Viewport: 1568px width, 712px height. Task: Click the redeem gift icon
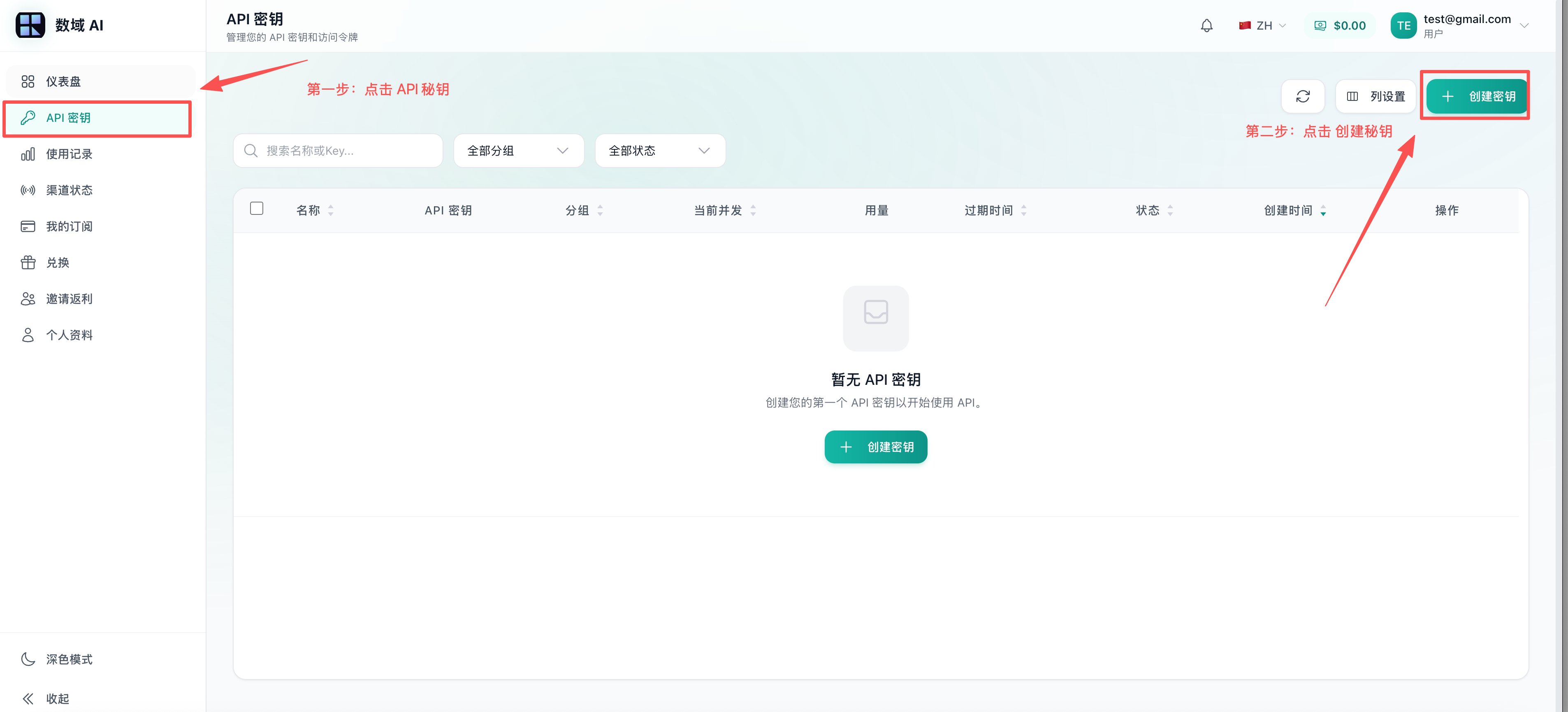(28, 263)
